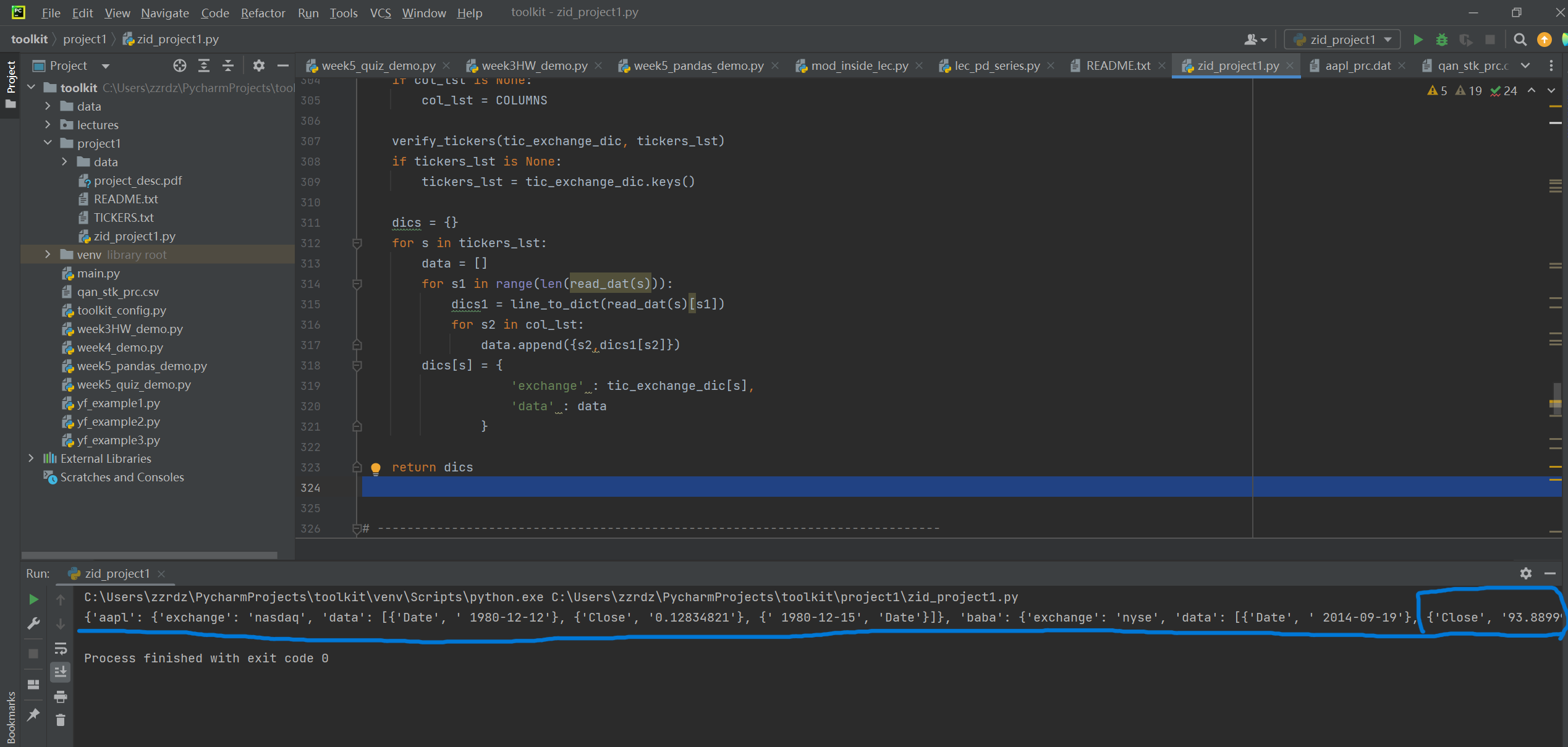Open project_desc.pdf in the project tree

(x=138, y=180)
